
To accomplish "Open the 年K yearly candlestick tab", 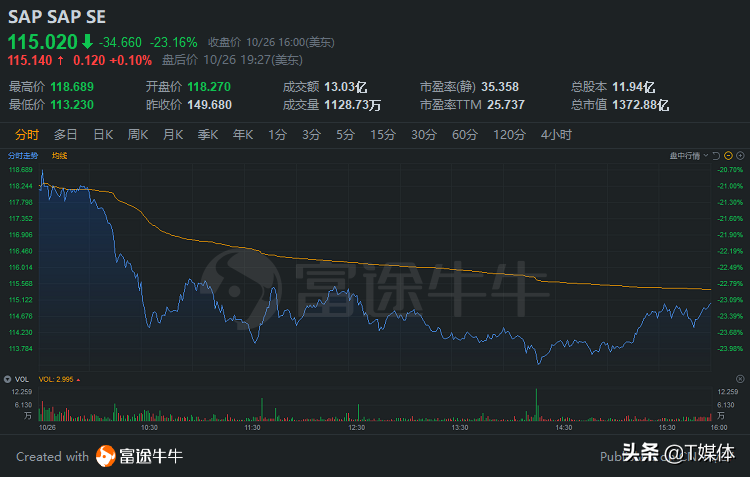I will pyautogui.click(x=243, y=135).
